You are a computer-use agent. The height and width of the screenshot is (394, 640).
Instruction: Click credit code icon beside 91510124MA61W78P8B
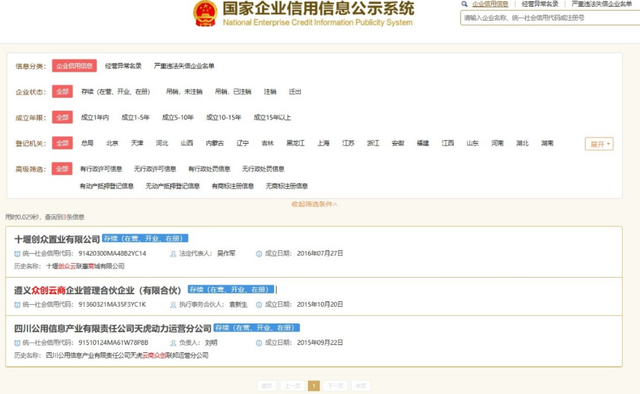pyautogui.click(x=17, y=343)
